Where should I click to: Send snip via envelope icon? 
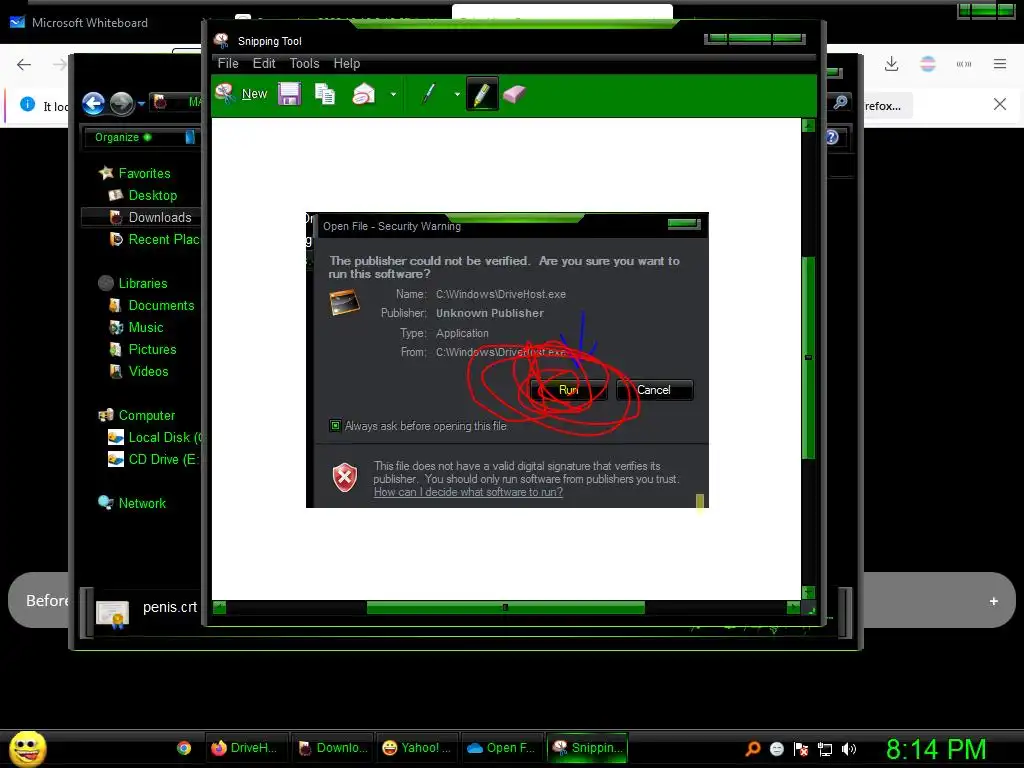point(364,94)
